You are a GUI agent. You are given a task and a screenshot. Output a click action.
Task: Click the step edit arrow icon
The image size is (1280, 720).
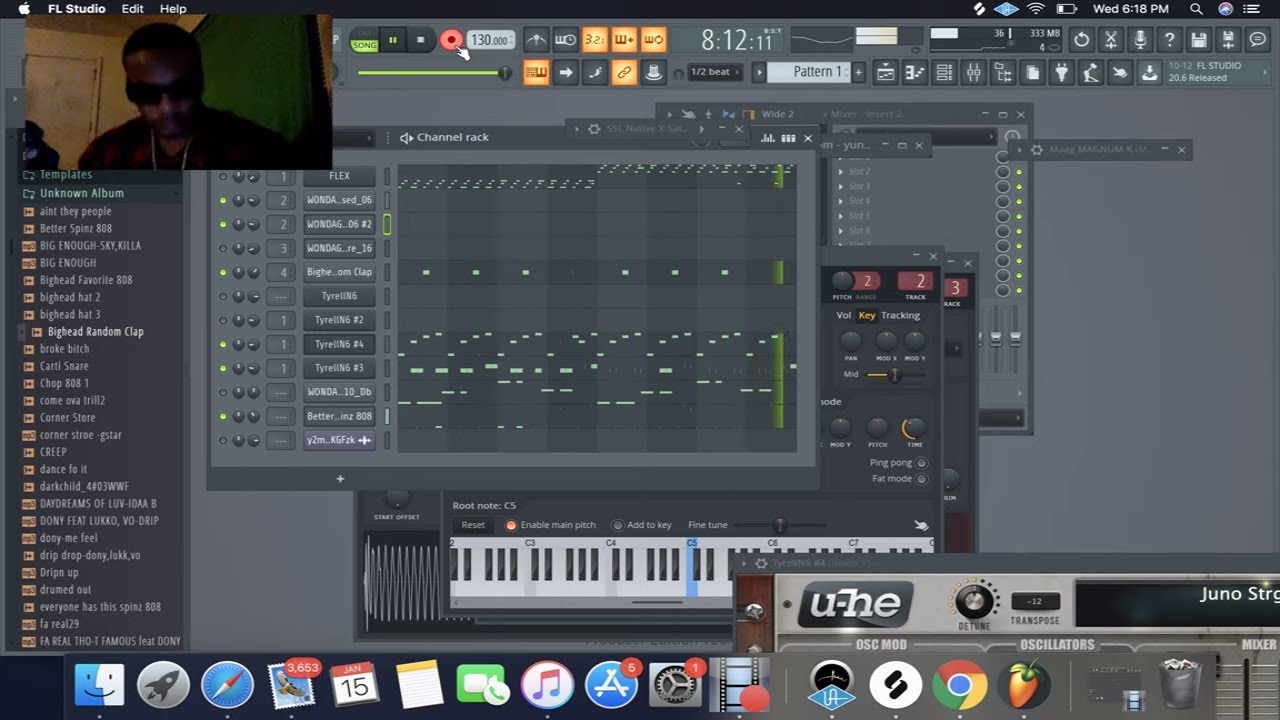[565, 72]
